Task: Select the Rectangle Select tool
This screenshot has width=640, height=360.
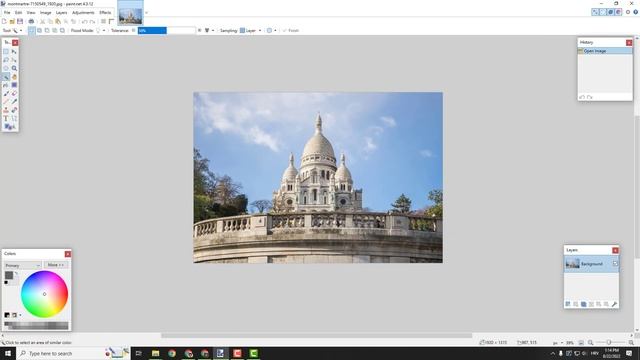Action: point(6,51)
